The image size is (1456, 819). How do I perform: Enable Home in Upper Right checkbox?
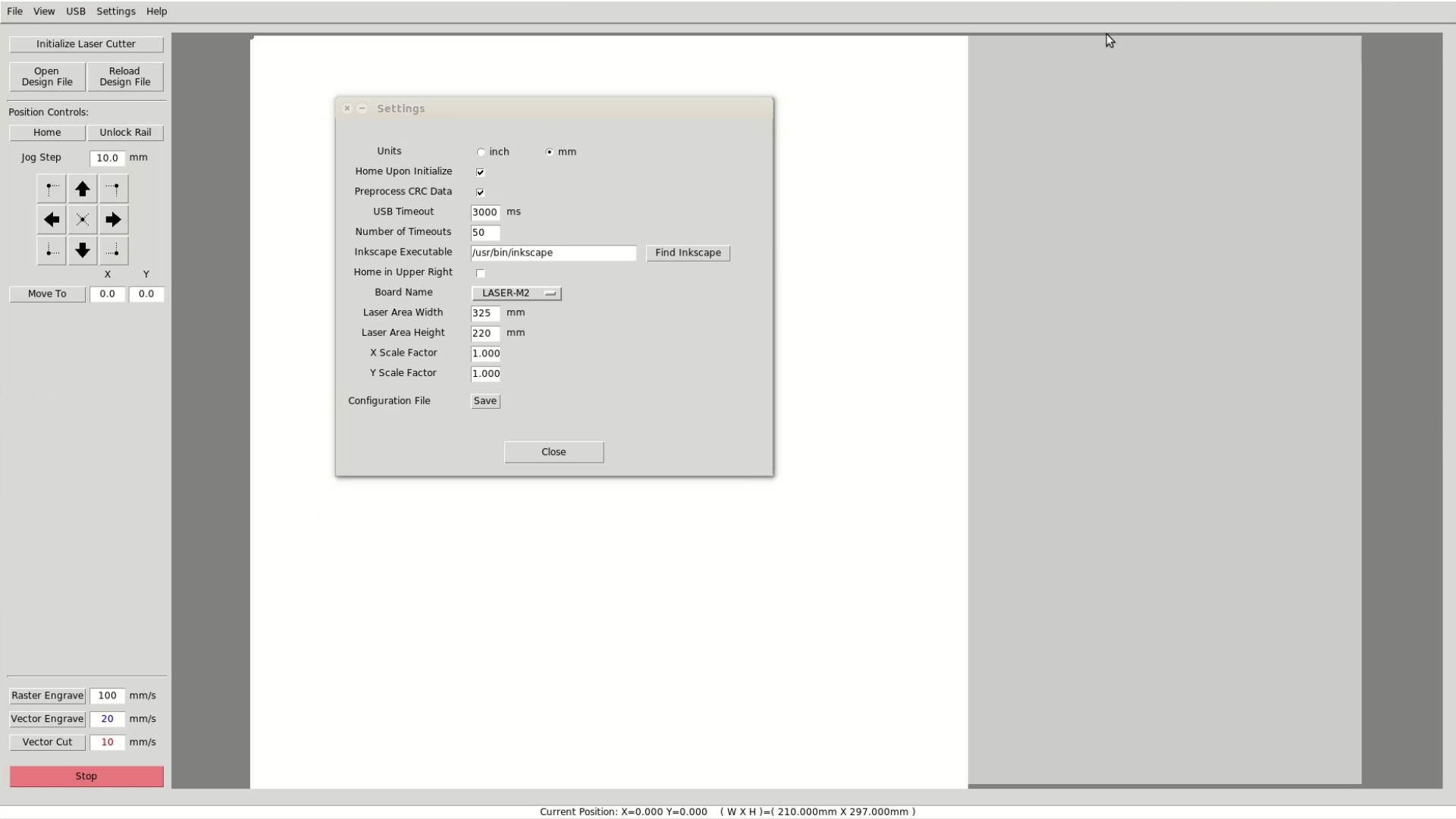[480, 273]
